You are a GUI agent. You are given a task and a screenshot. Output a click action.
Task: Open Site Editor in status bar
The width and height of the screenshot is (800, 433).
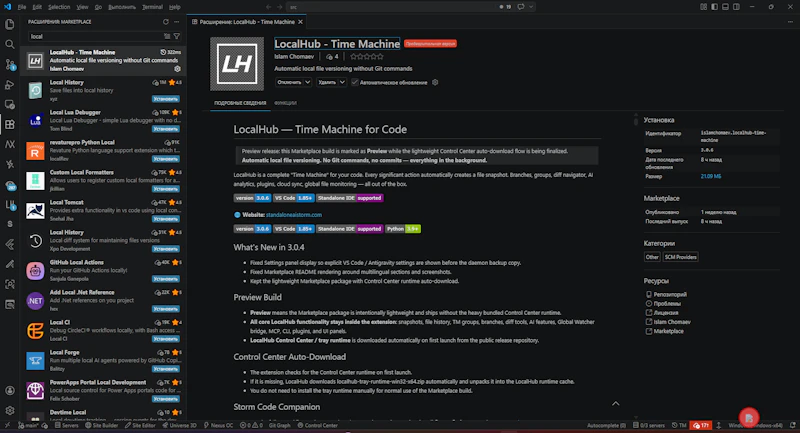(x=140, y=425)
